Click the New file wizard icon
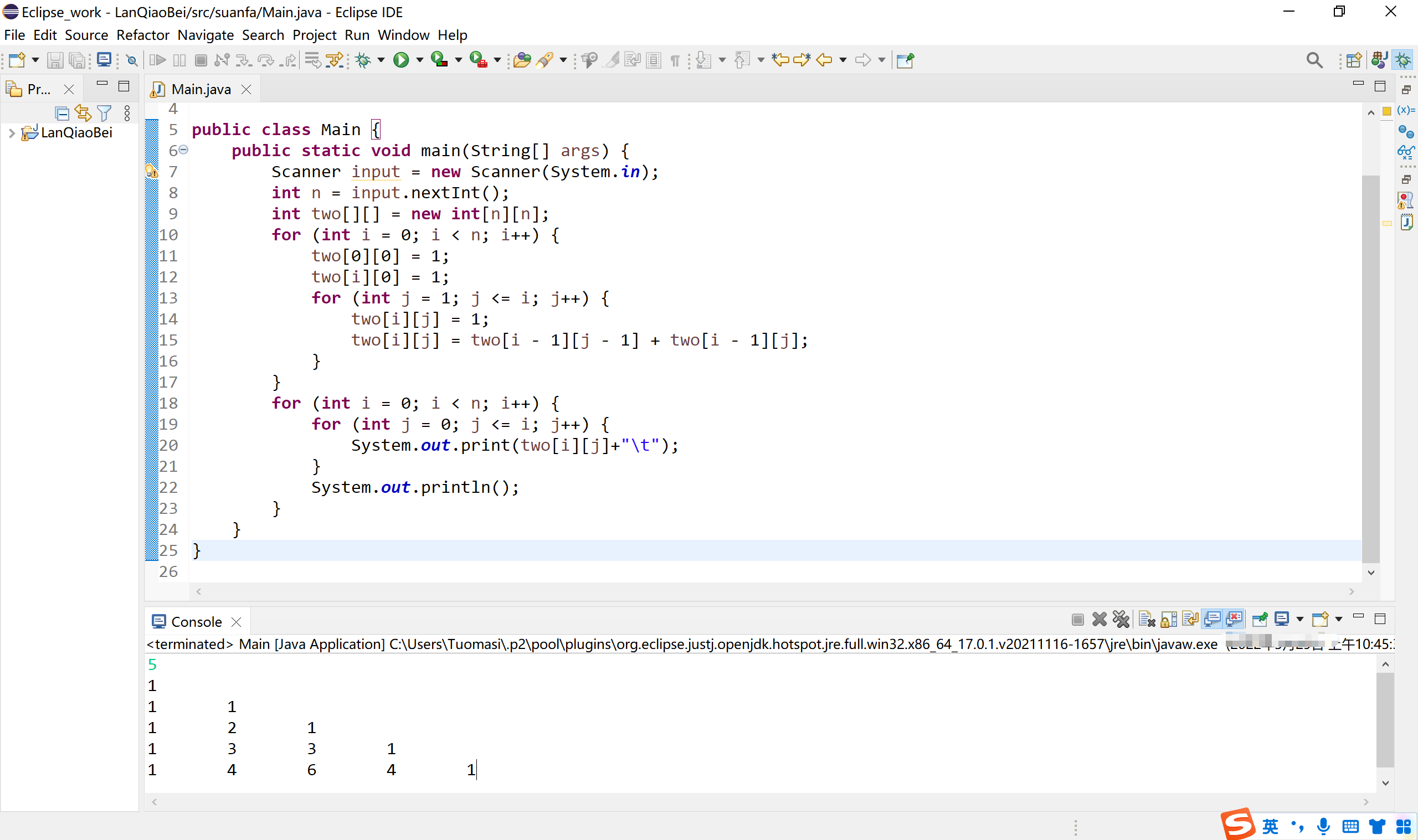This screenshot has width=1418, height=840. coord(17,60)
